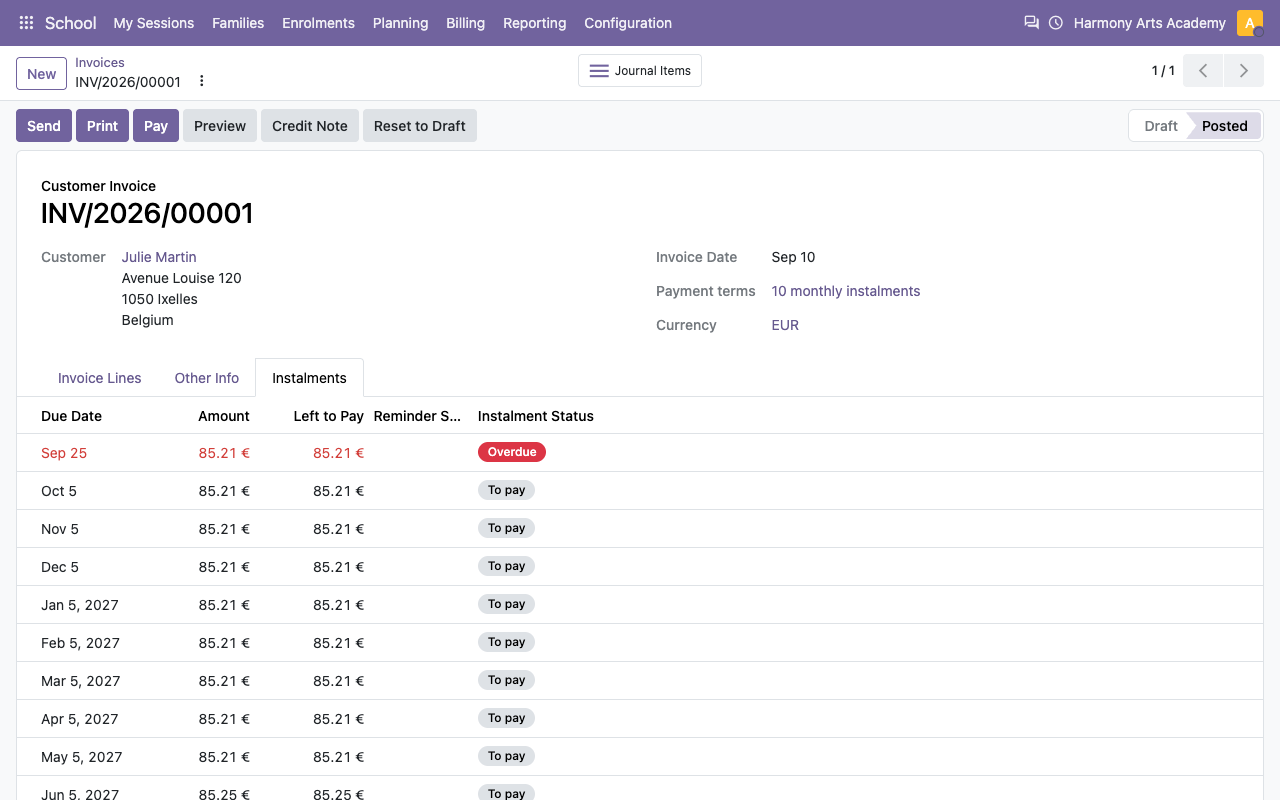
Task: Open the Reporting menu
Action: tap(534, 23)
